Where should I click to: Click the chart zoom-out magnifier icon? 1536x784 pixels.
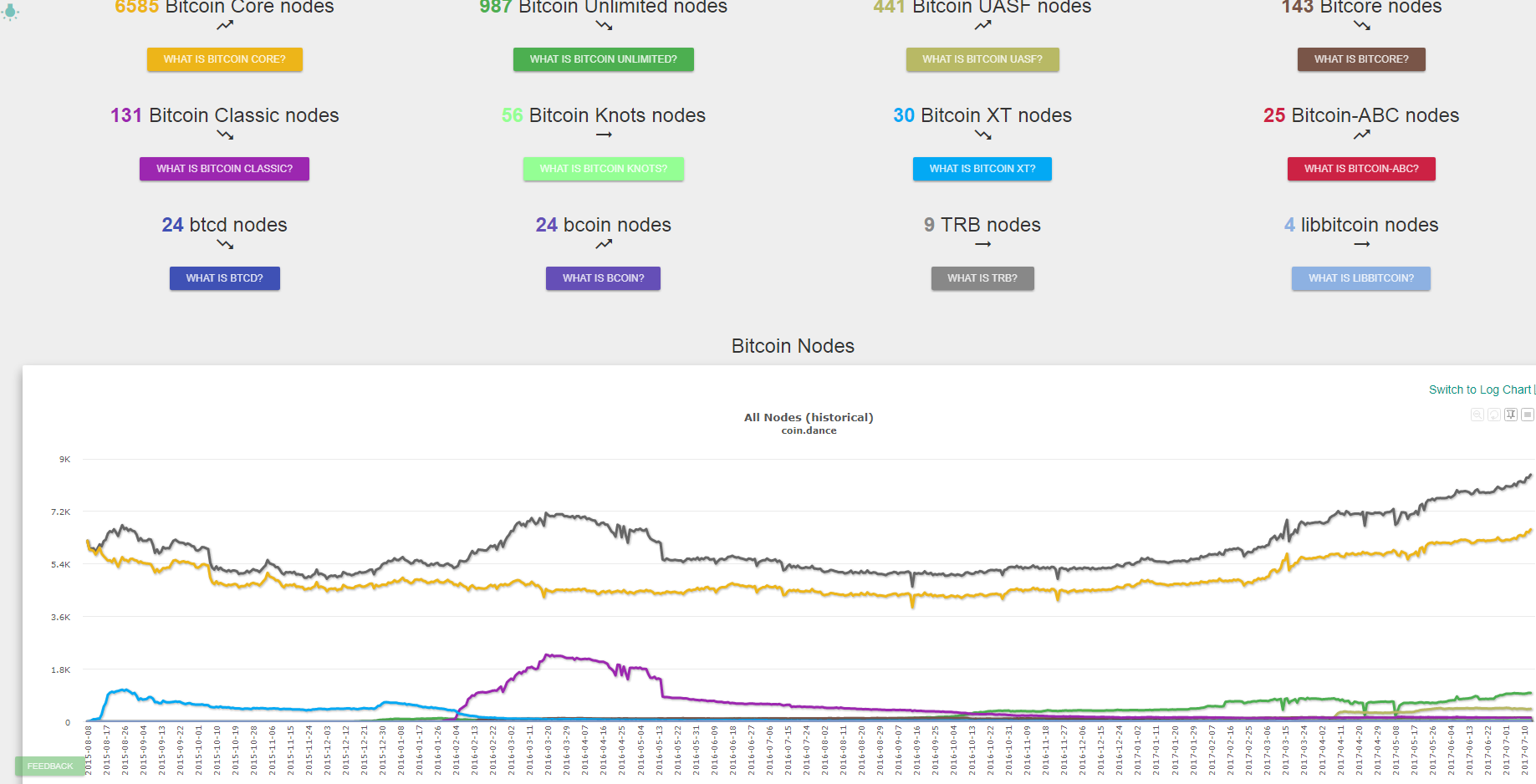pos(1477,415)
